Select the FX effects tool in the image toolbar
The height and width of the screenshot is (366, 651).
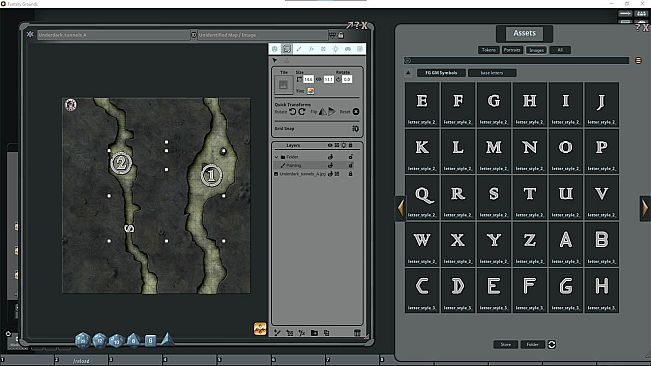coord(311,49)
